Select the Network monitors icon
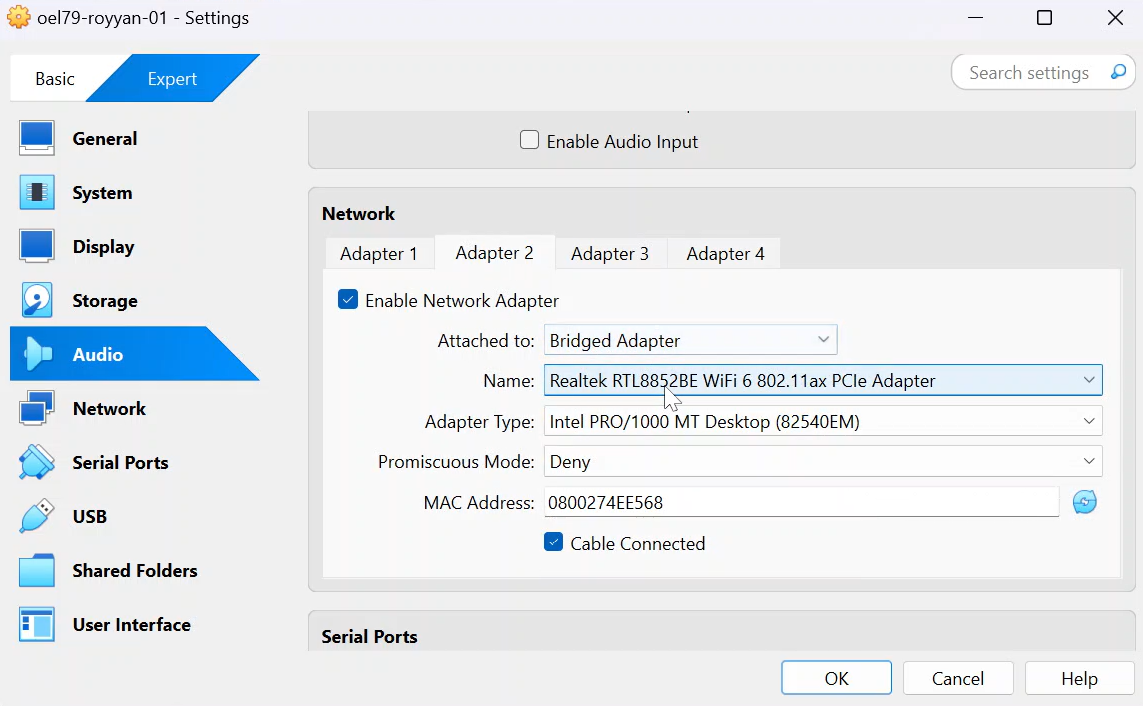1143x706 pixels. coord(37,409)
